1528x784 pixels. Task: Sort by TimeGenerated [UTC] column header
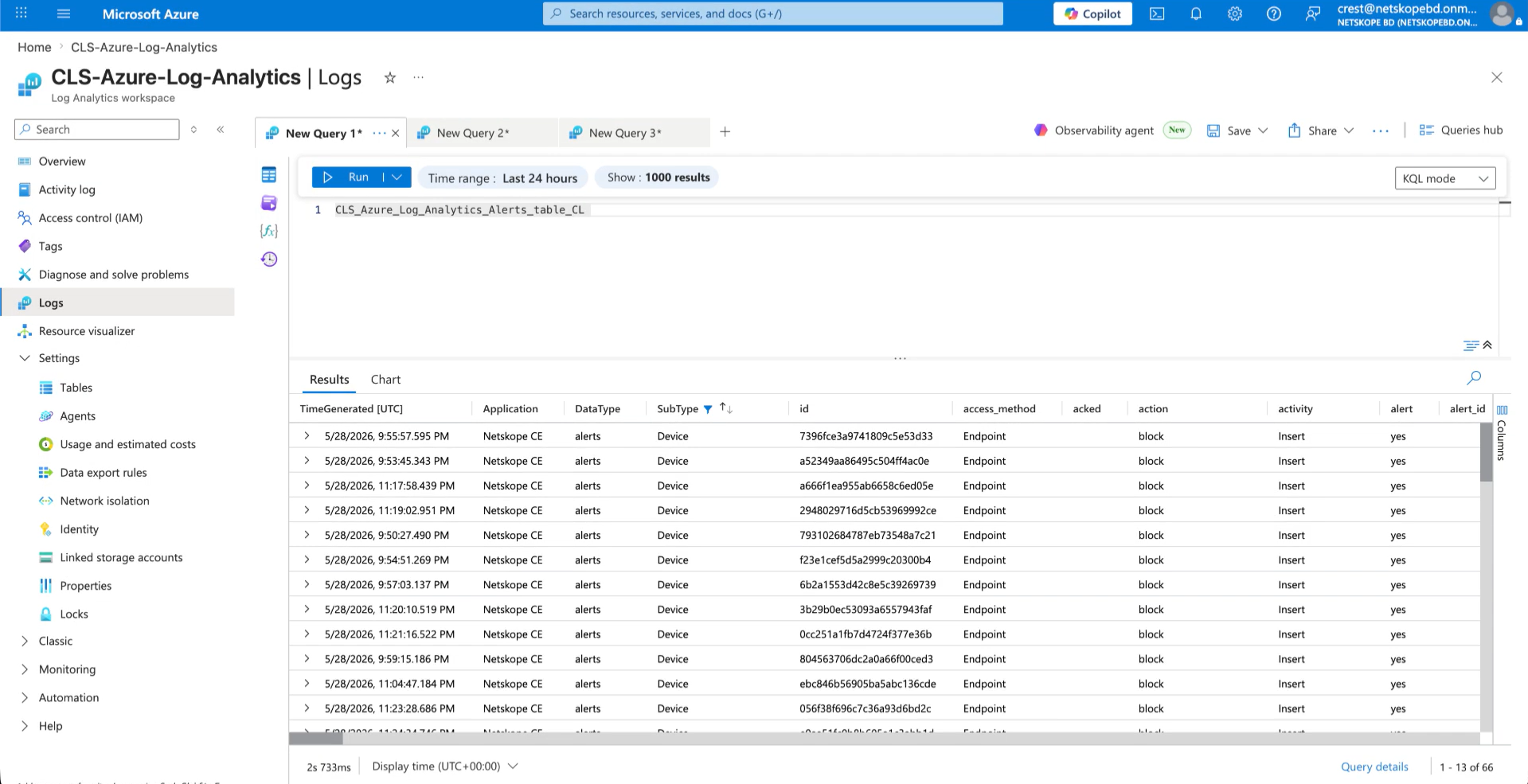click(351, 408)
